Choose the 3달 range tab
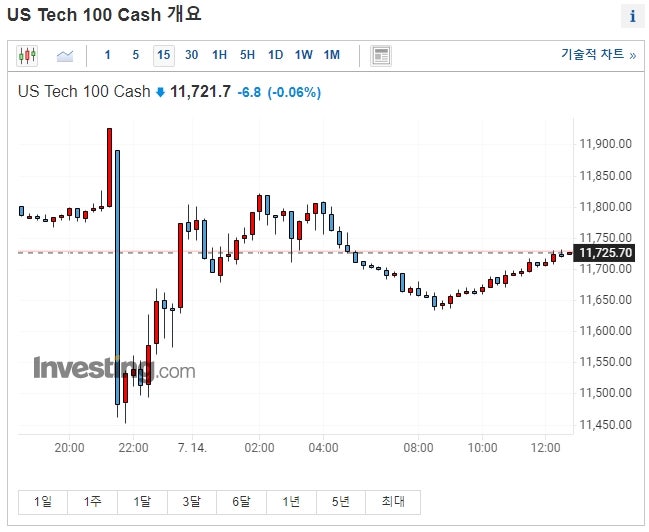The height and width of the screenshot is (532, 649). coord(192,502)
